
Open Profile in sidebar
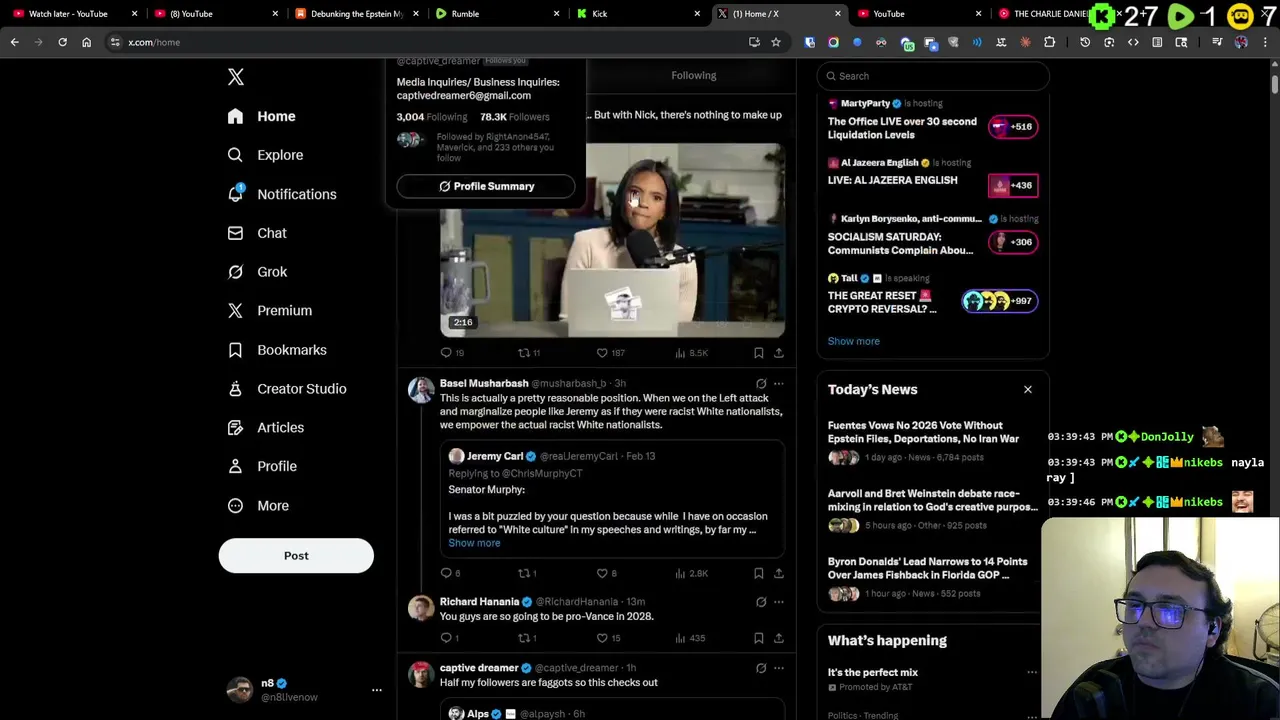click(x=261, y=466)
